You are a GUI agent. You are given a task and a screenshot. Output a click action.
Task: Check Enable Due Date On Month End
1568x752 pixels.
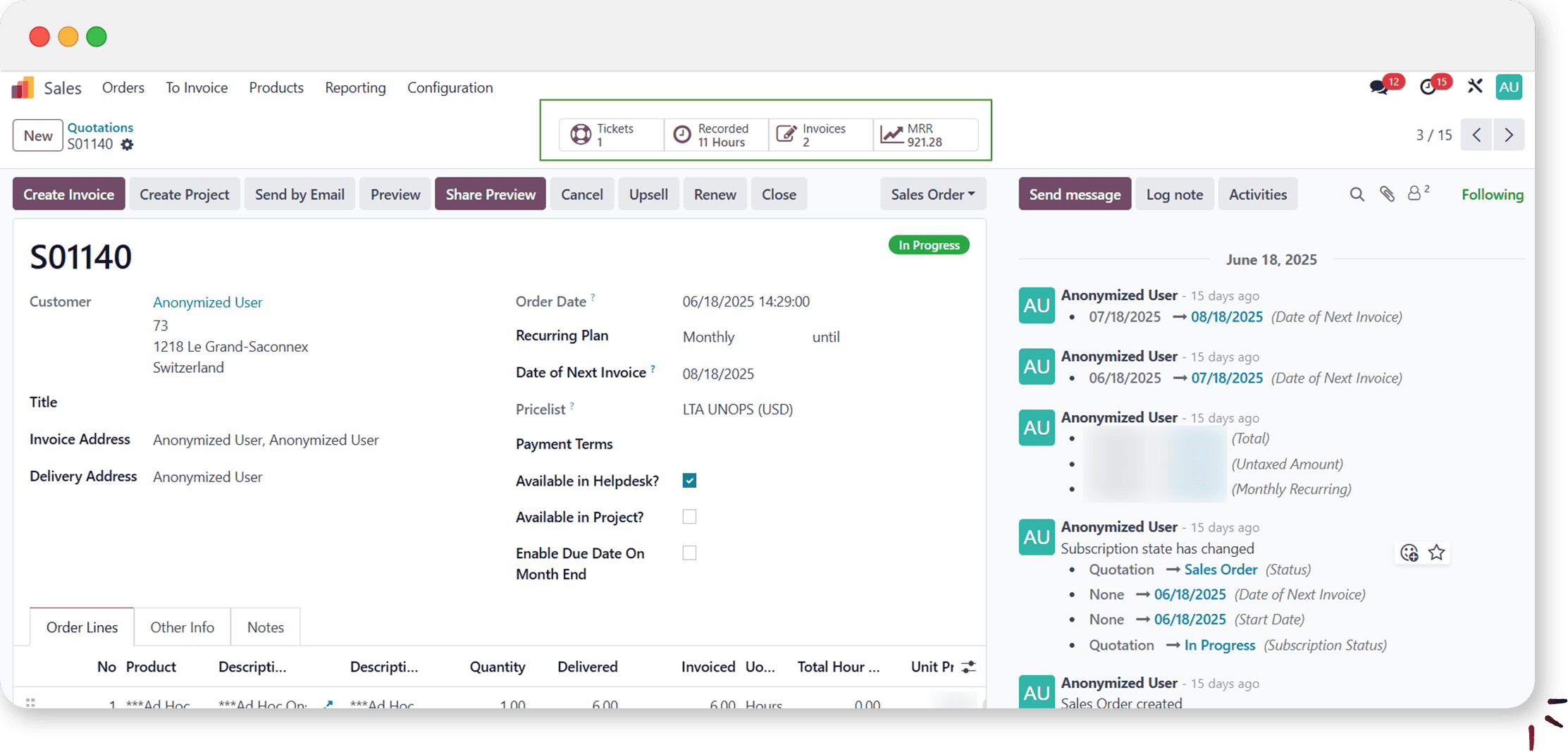(x=689, y=553)
